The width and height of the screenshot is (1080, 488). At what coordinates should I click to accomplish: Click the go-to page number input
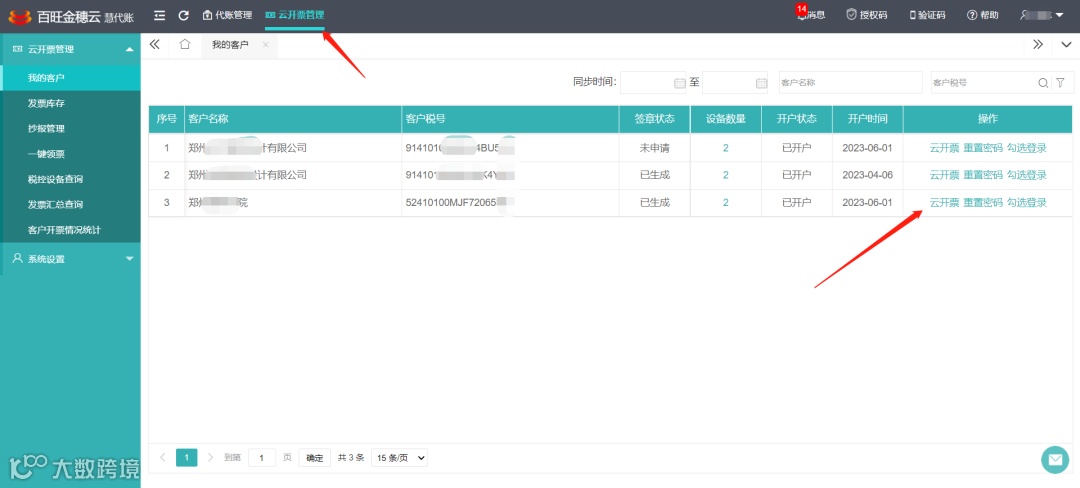[262, 458]
